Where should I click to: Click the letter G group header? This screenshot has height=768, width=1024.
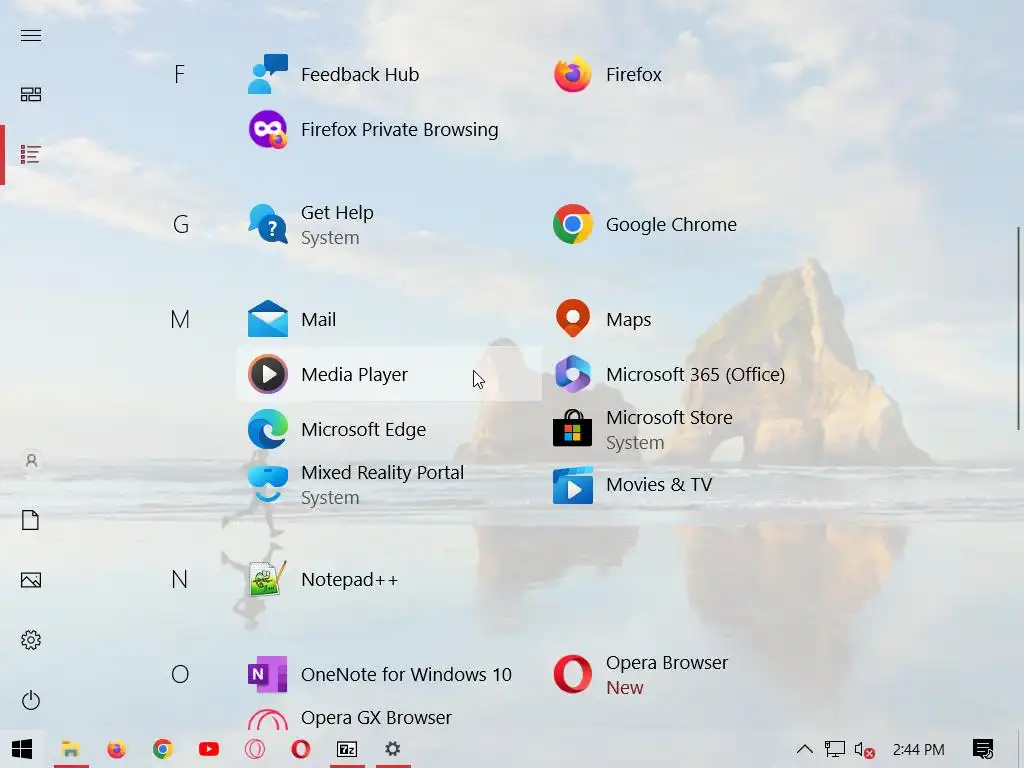181,224
